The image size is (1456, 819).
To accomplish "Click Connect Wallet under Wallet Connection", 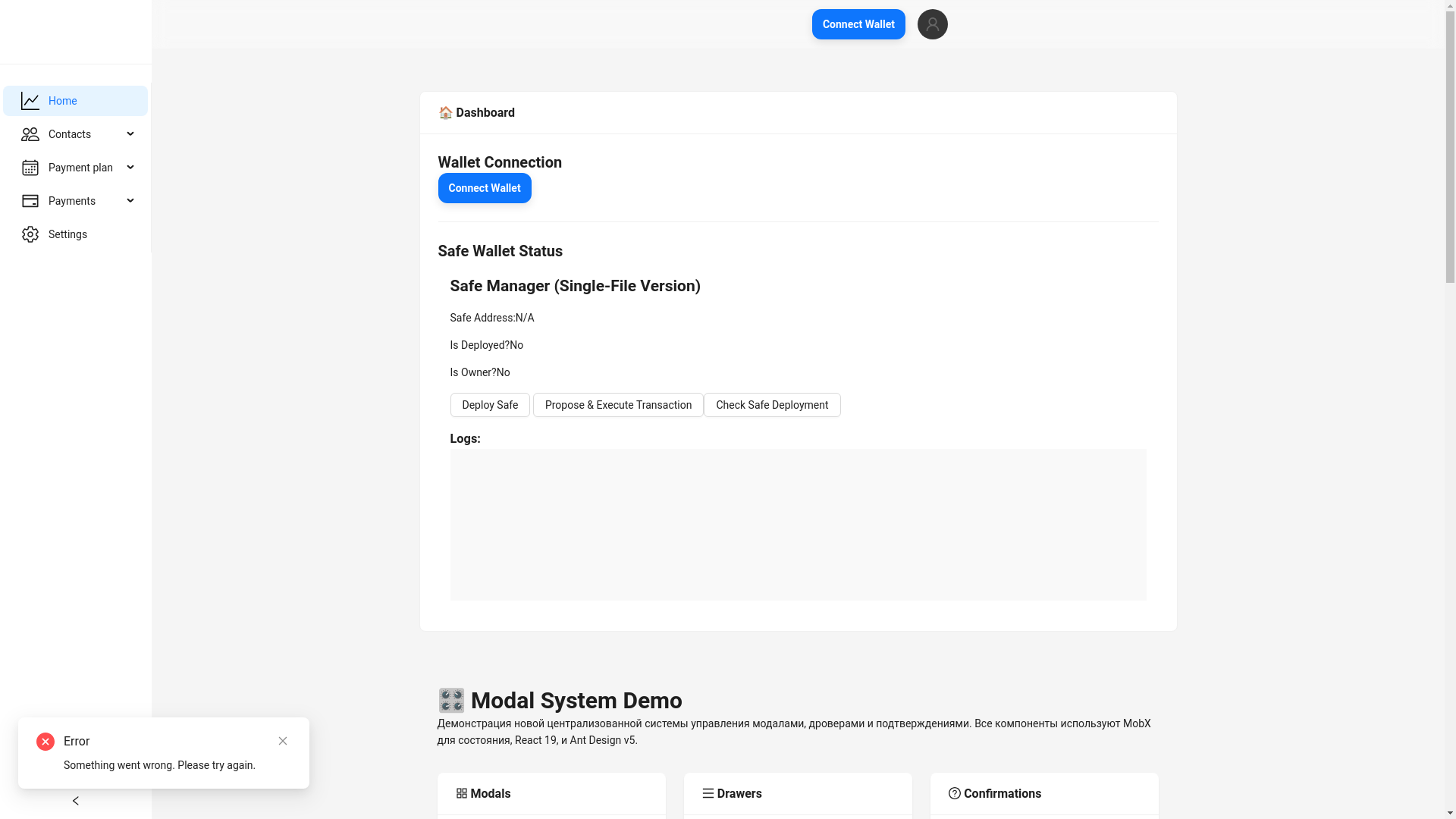I will pyautogui.click(x=485, y=188).
